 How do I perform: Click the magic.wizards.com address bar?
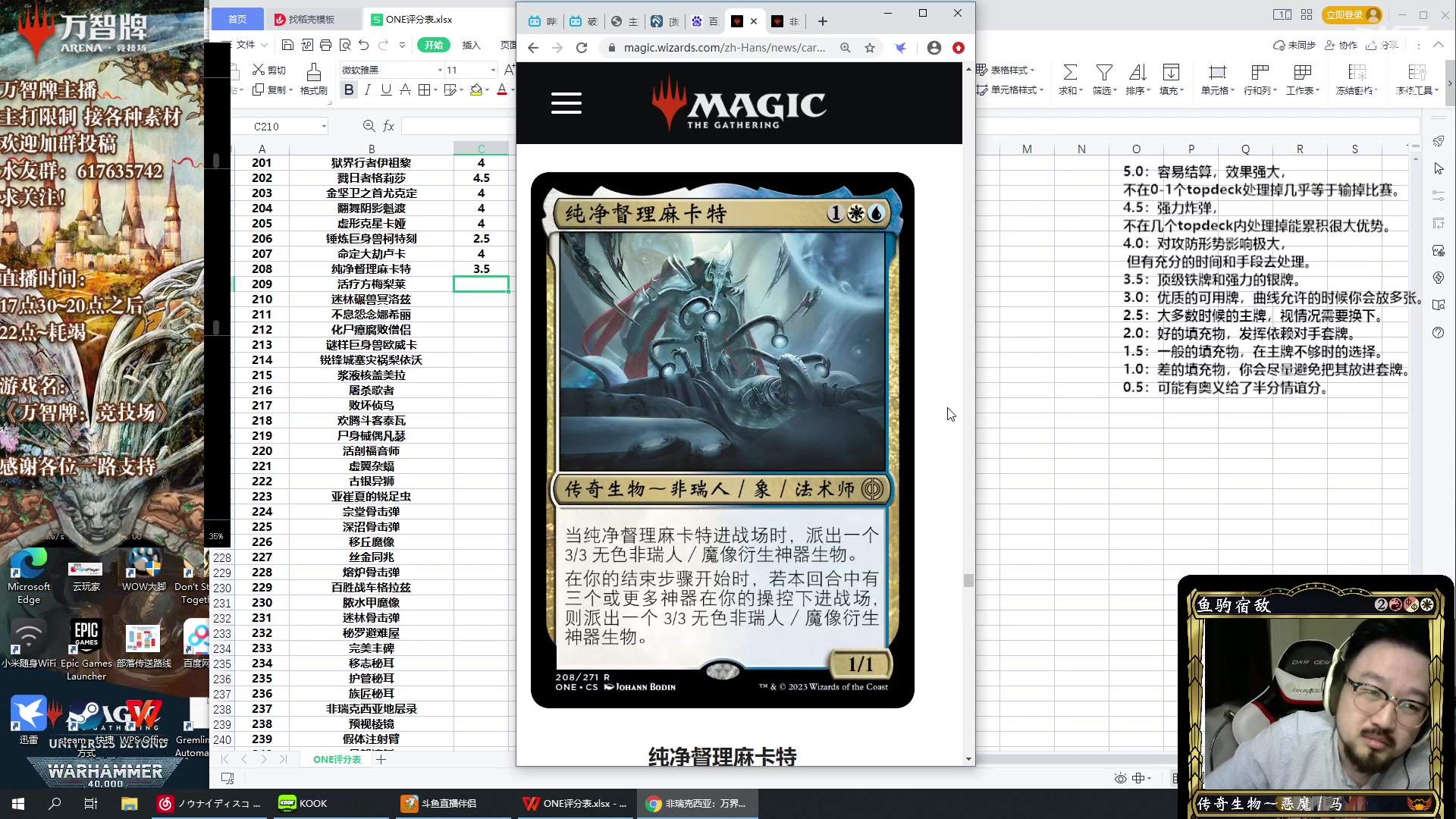pos(724,48)
